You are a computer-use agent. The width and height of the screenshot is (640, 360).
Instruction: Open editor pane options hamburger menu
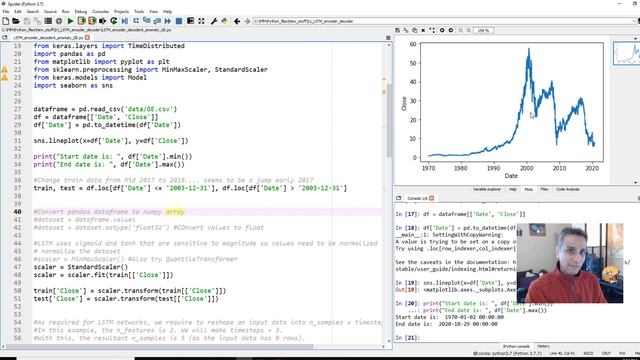pos(388,38)
